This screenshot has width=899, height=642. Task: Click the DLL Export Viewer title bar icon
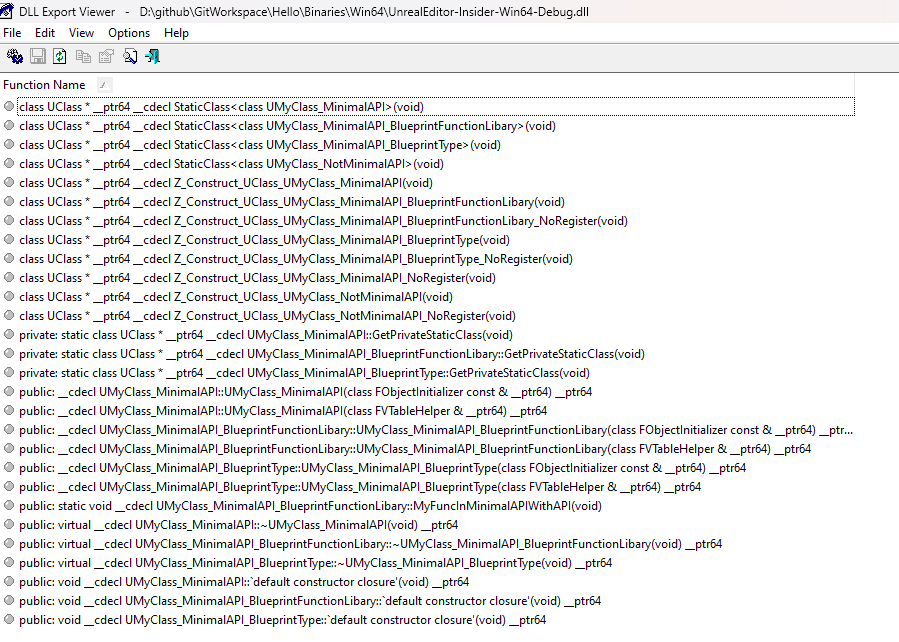click(9, 10)
